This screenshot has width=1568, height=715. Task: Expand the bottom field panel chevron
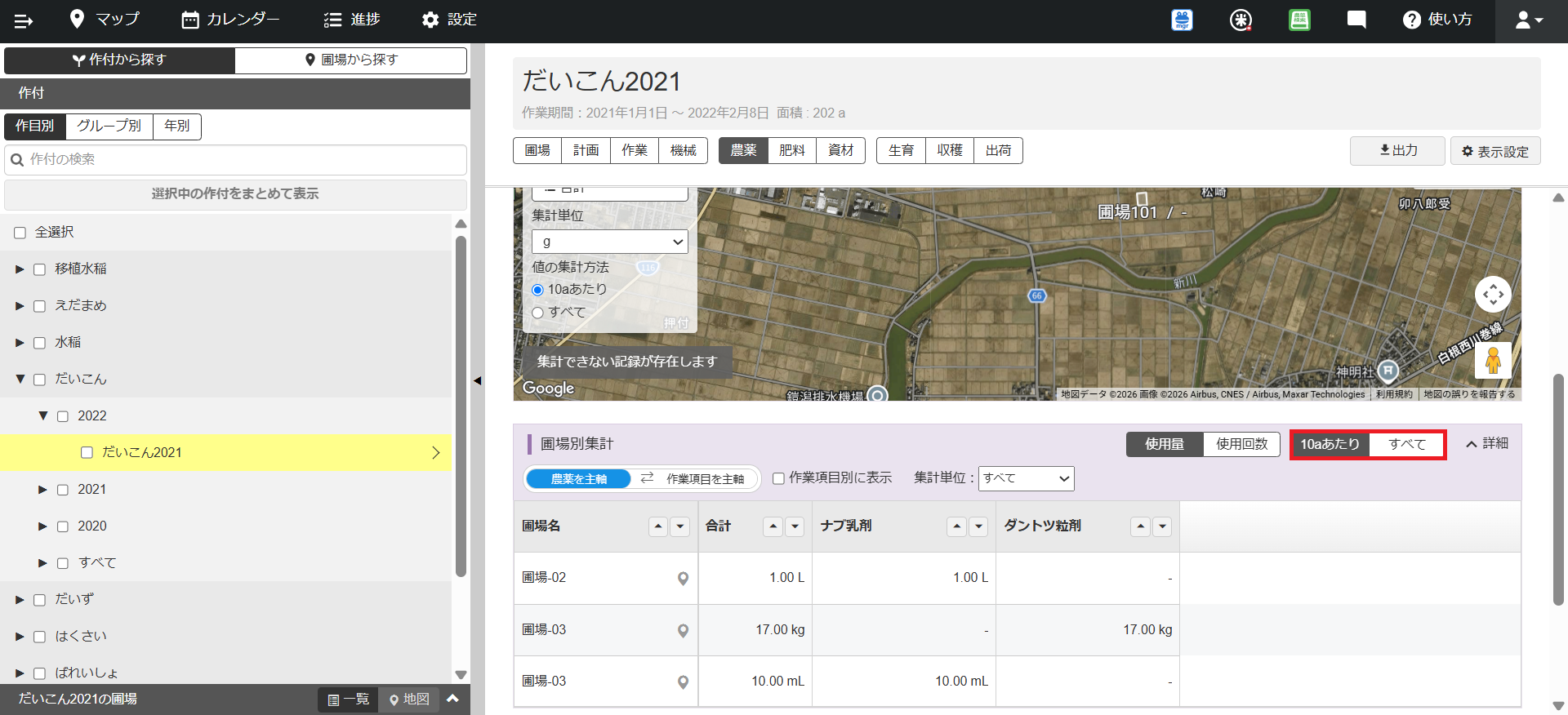pyautogui.click(x=452, y=699)
